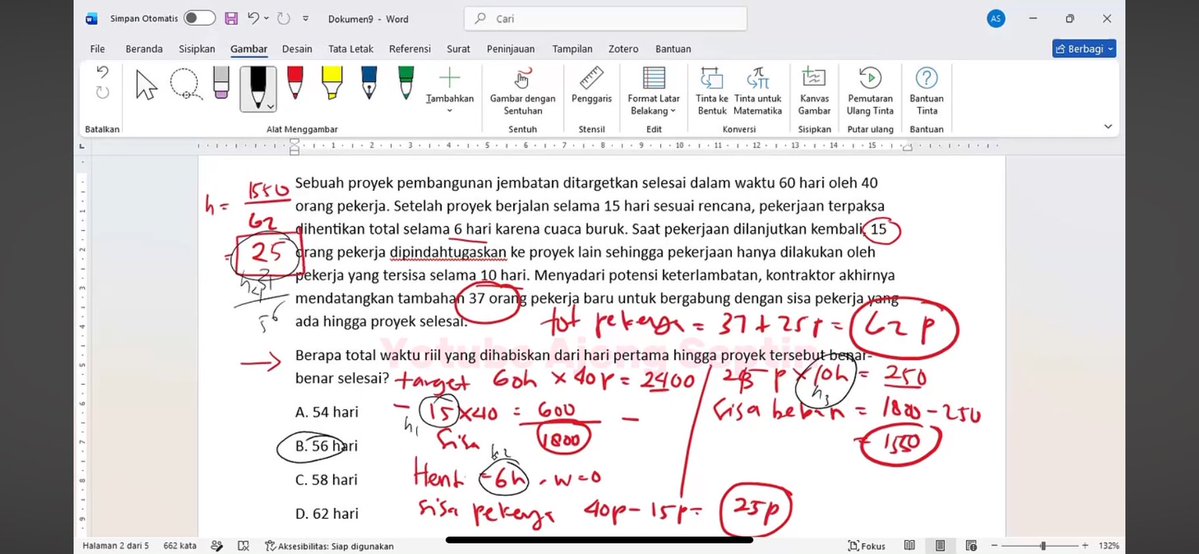Click the Berbagi share button
This screenshot has height=554, width=1199.
click(1084, 49)
